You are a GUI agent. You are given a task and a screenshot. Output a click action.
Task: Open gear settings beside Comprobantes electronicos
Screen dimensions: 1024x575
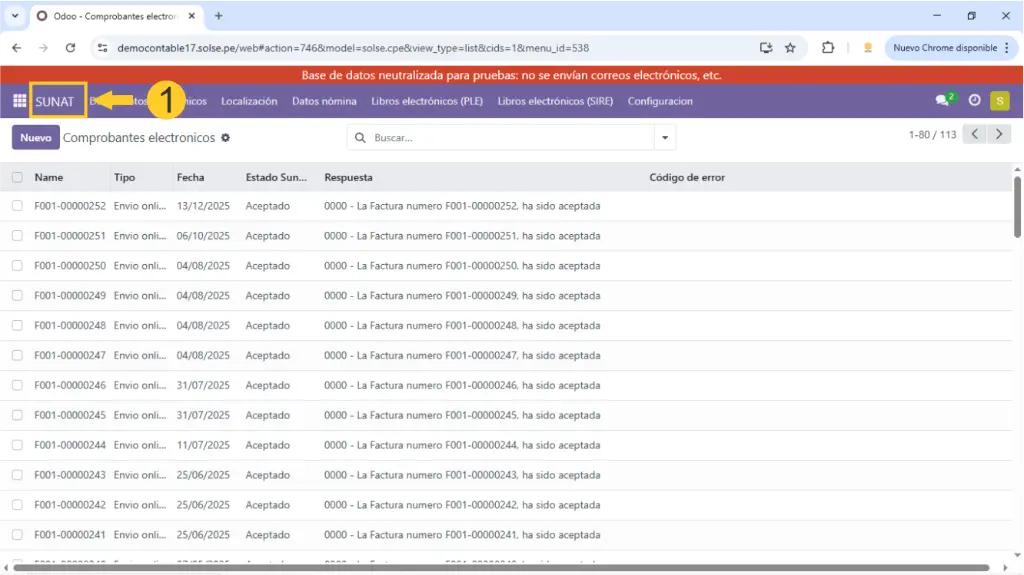(225, 138)
